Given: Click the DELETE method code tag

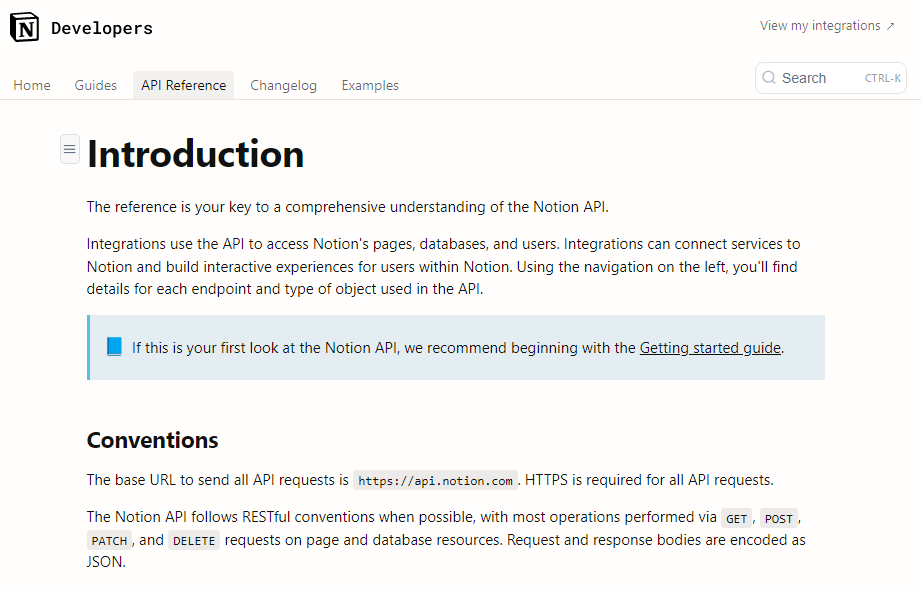Looking at the screenshot, I should [194, 541].
